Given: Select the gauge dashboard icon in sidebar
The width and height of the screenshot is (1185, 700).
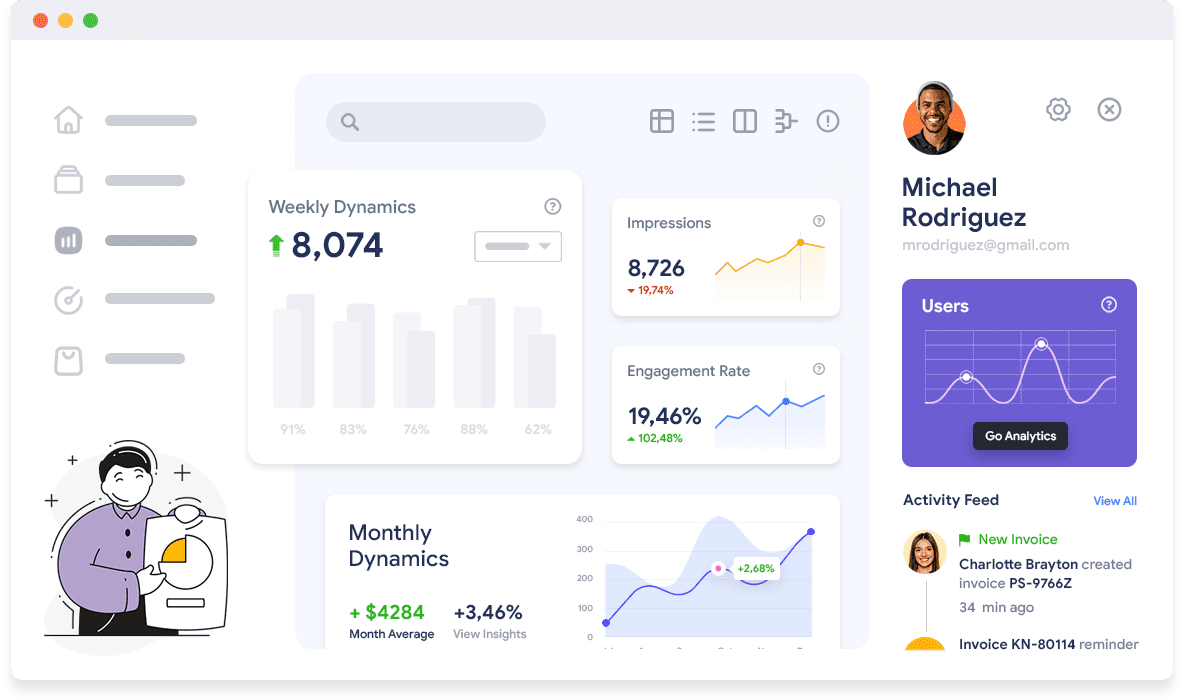Looking at the screenshot, I should coord(68,300).
